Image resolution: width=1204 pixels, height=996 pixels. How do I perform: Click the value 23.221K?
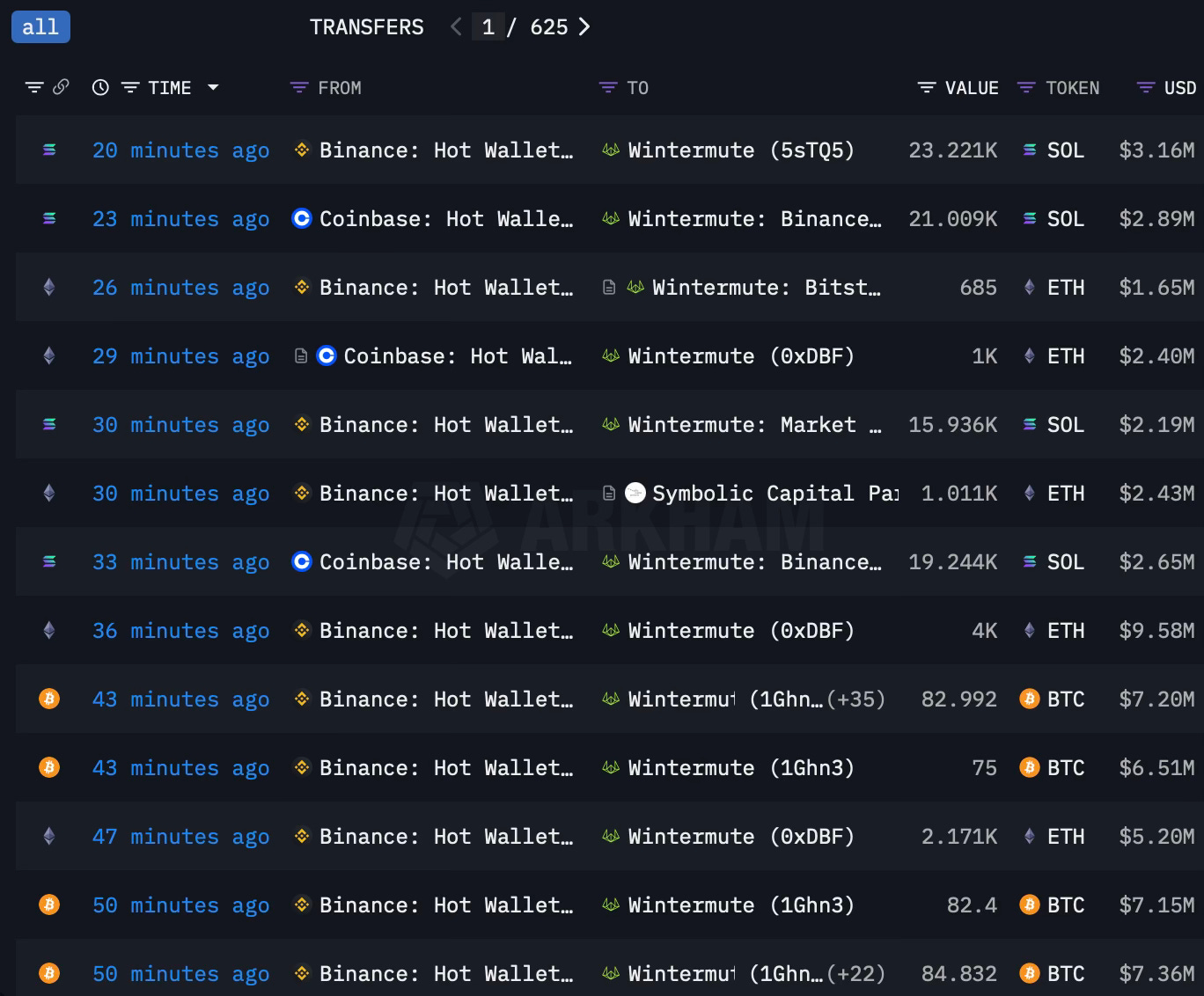(953, 150)
